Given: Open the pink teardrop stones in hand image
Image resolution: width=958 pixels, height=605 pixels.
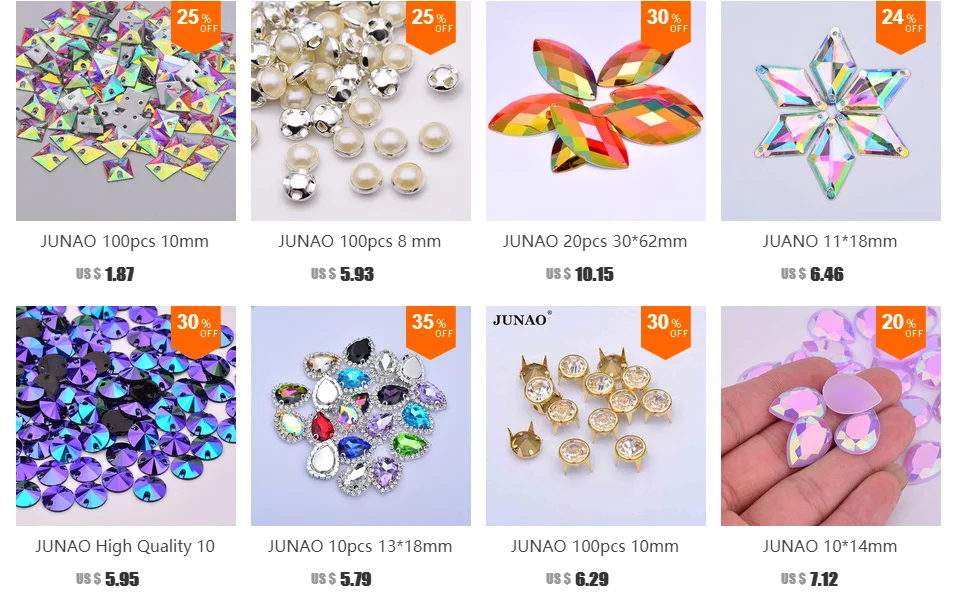Looking at the screenshot, I should [x=831, y=416].
